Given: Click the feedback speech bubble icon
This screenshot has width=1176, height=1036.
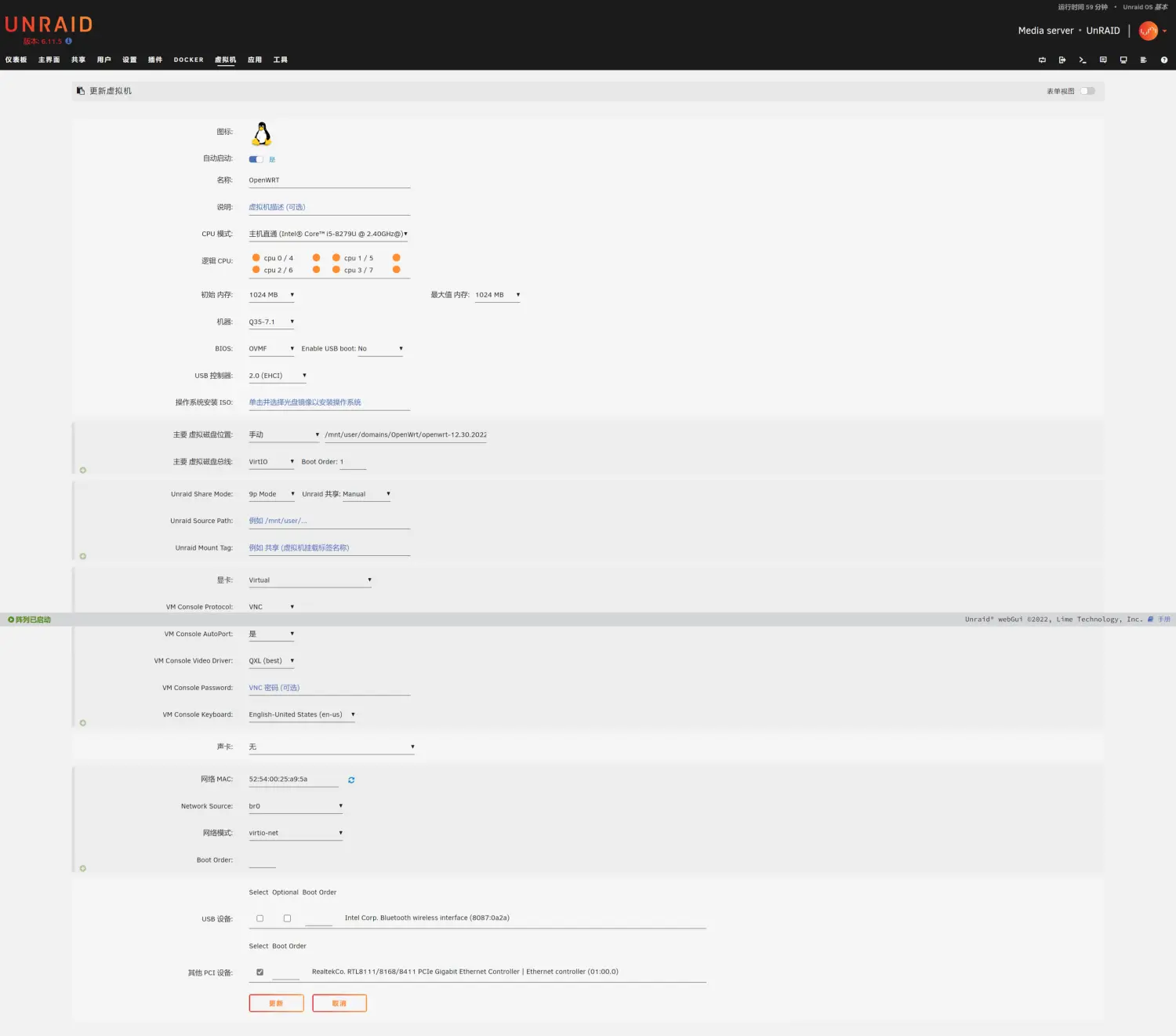Looking at the screenshot, I should point(1102,60).
